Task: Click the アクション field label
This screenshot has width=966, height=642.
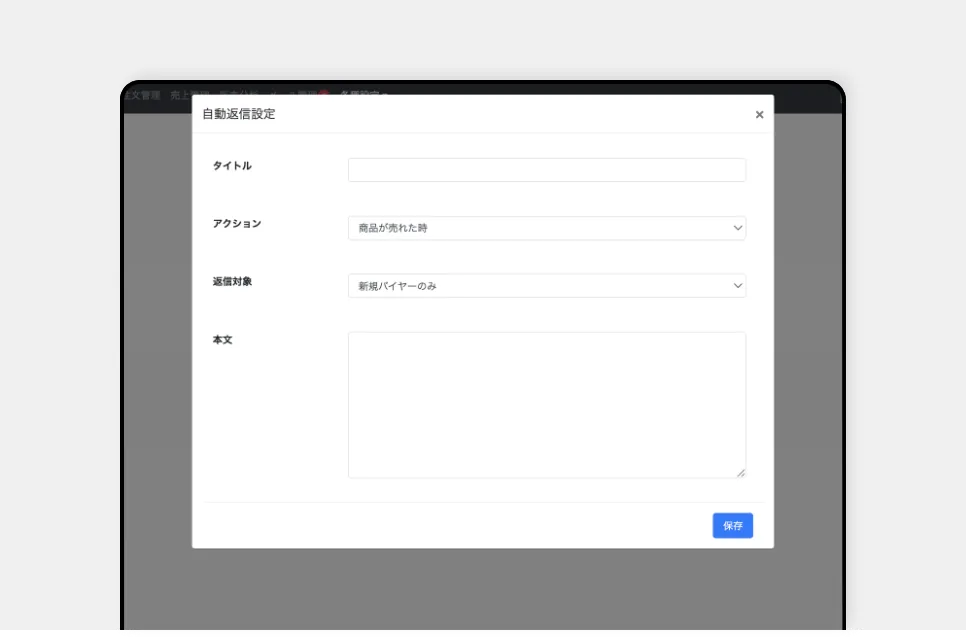Action: point(237,224)
